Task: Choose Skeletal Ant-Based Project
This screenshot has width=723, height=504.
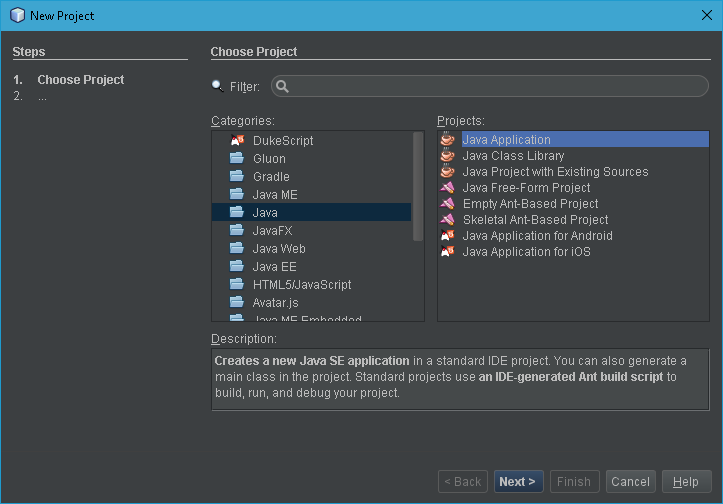Action: tap(535, 220)
